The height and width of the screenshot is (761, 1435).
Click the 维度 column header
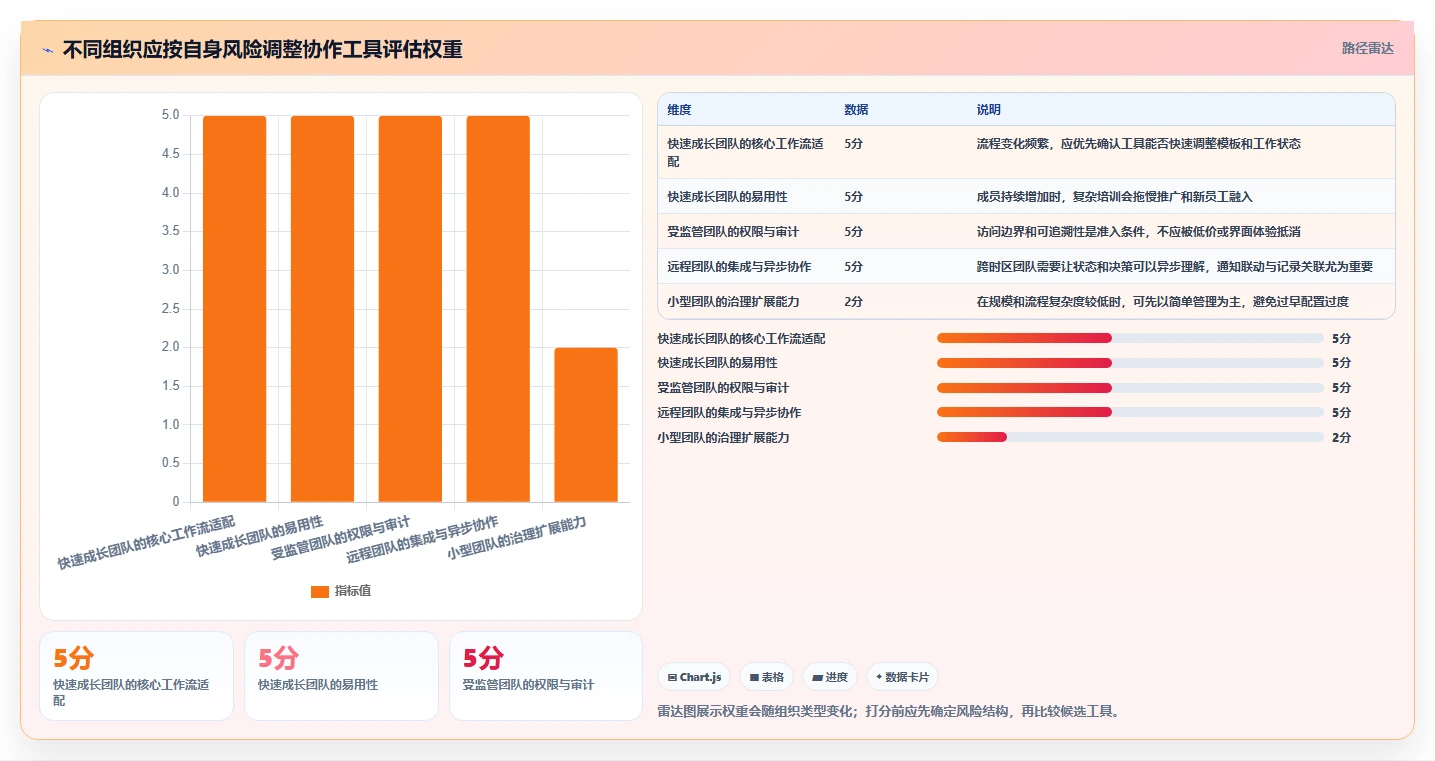coord(680,110)
